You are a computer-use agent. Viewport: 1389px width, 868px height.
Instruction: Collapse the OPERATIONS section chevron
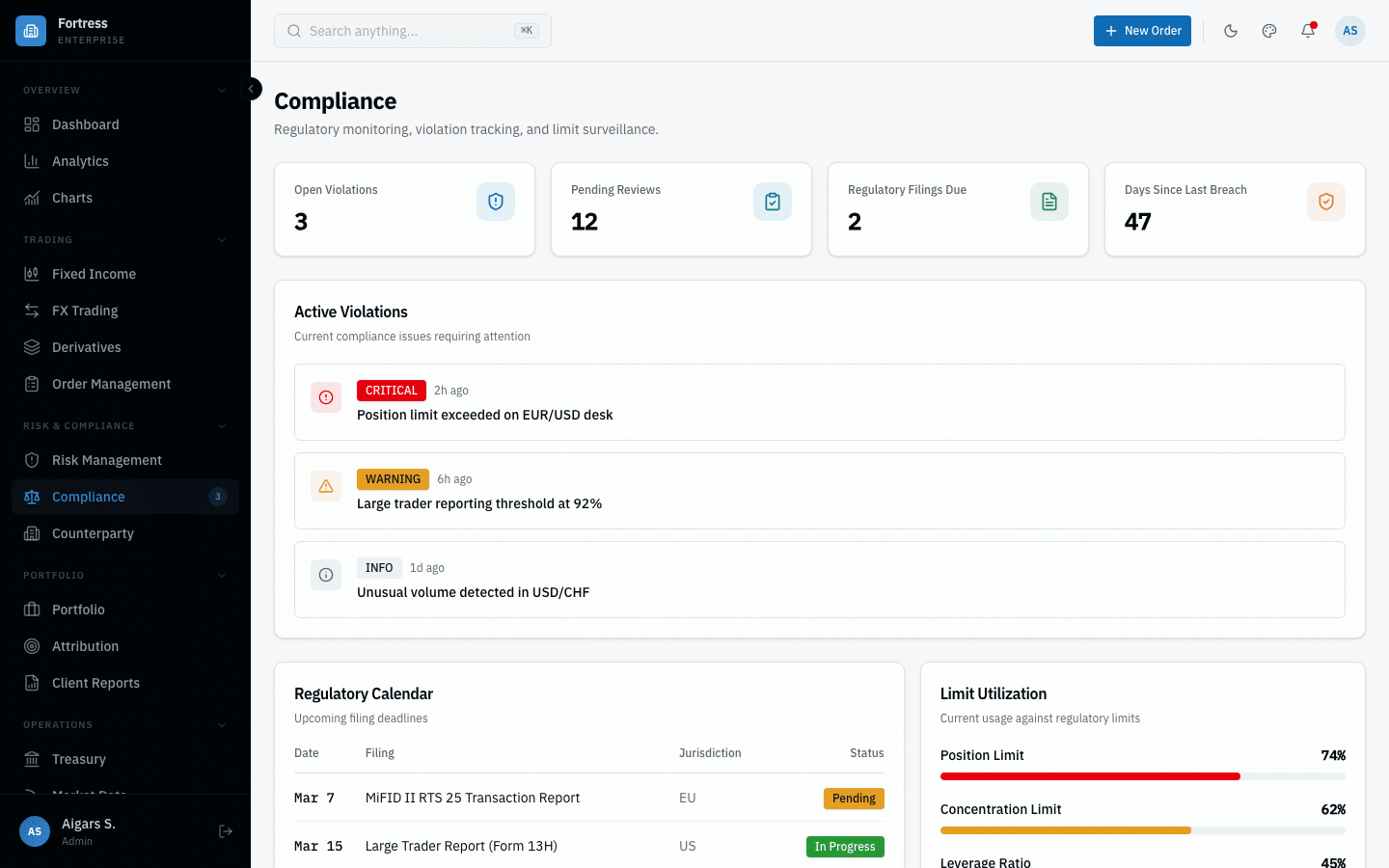click(223, 724)
